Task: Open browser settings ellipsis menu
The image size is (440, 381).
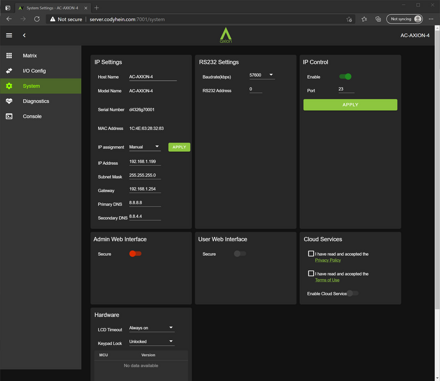Action: (x=431, y=19)
